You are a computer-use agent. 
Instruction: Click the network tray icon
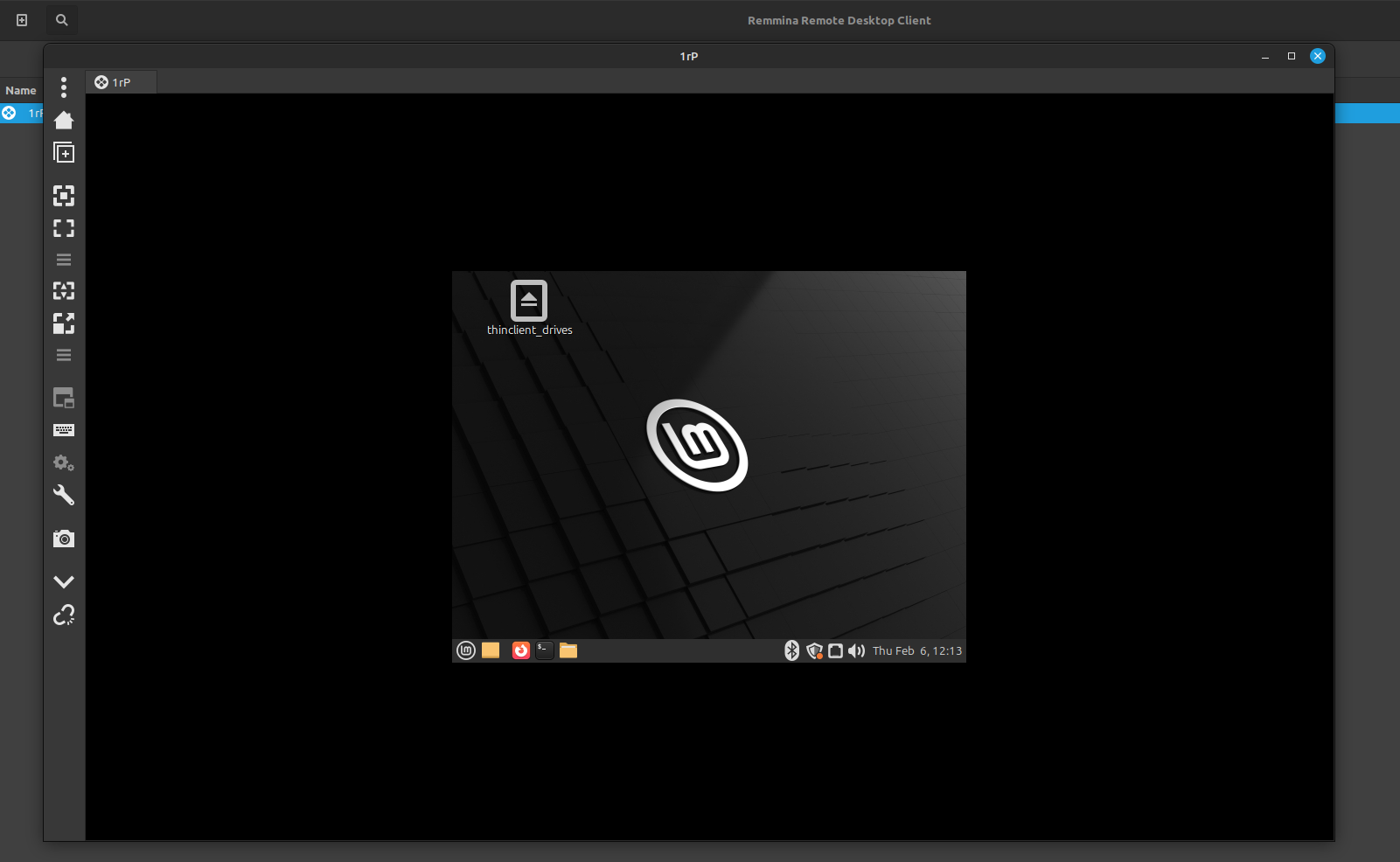coord(836,650)
